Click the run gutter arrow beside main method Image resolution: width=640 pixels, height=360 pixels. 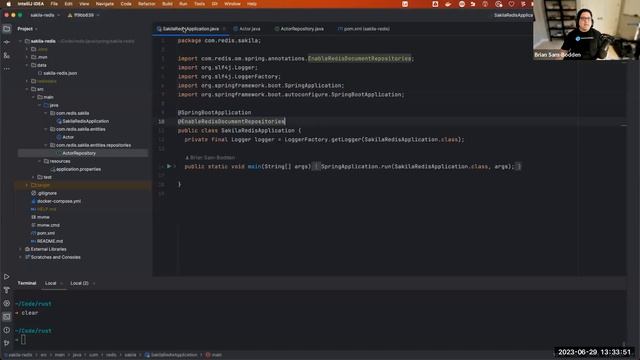[x=169, y=166]
